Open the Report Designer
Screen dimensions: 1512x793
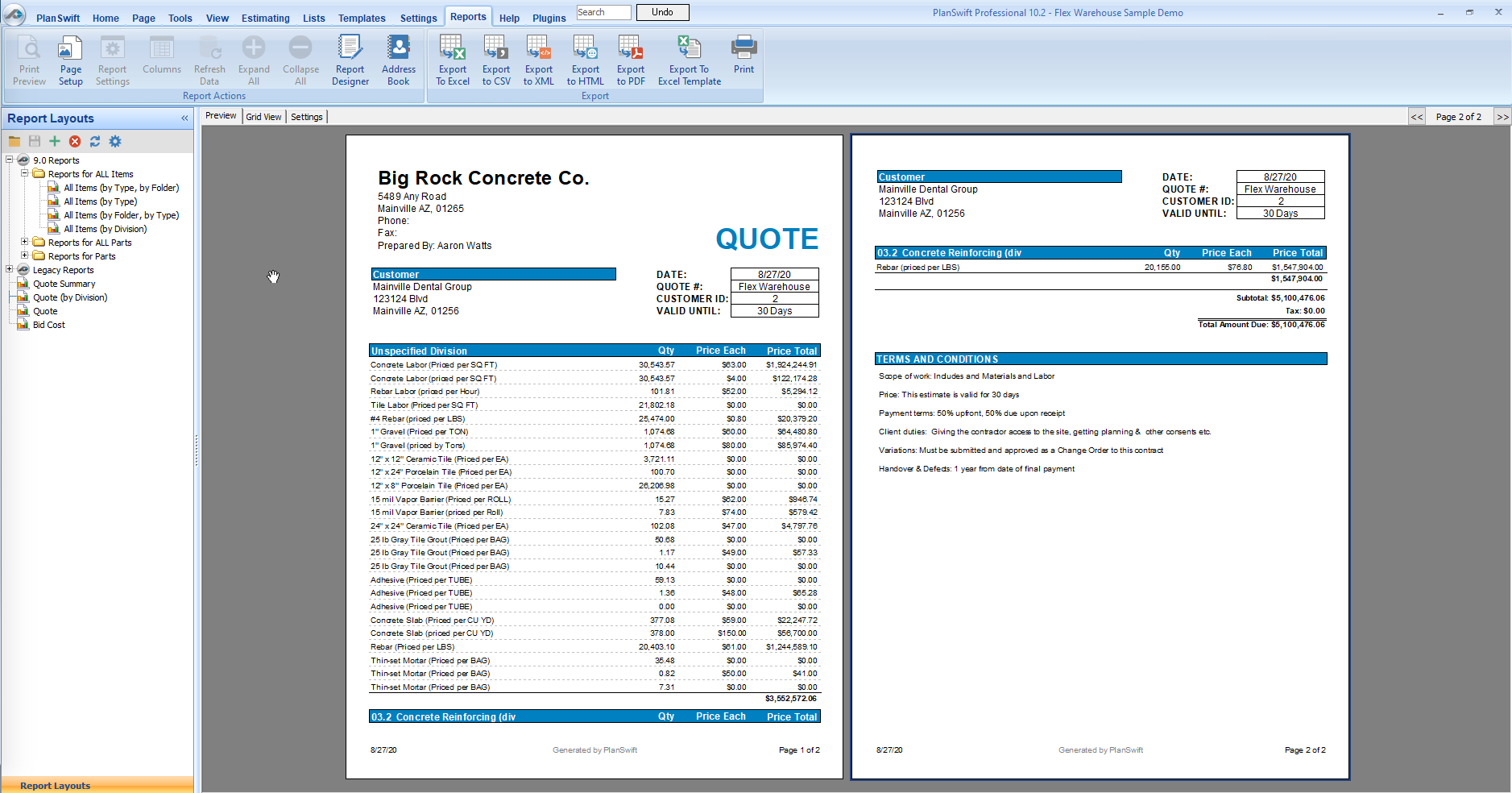(x=350, y=60)
